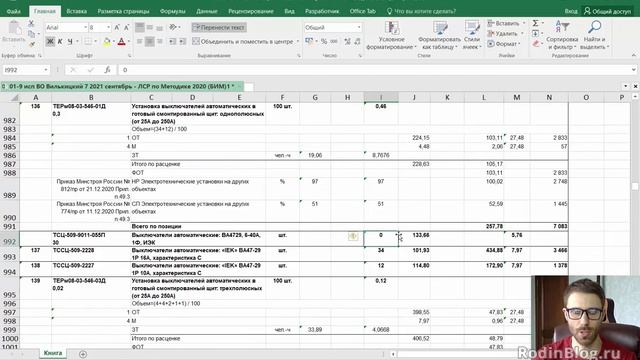640x360 pixels.
Task: Click the text orientation icon
Action: tap(173, 27)
